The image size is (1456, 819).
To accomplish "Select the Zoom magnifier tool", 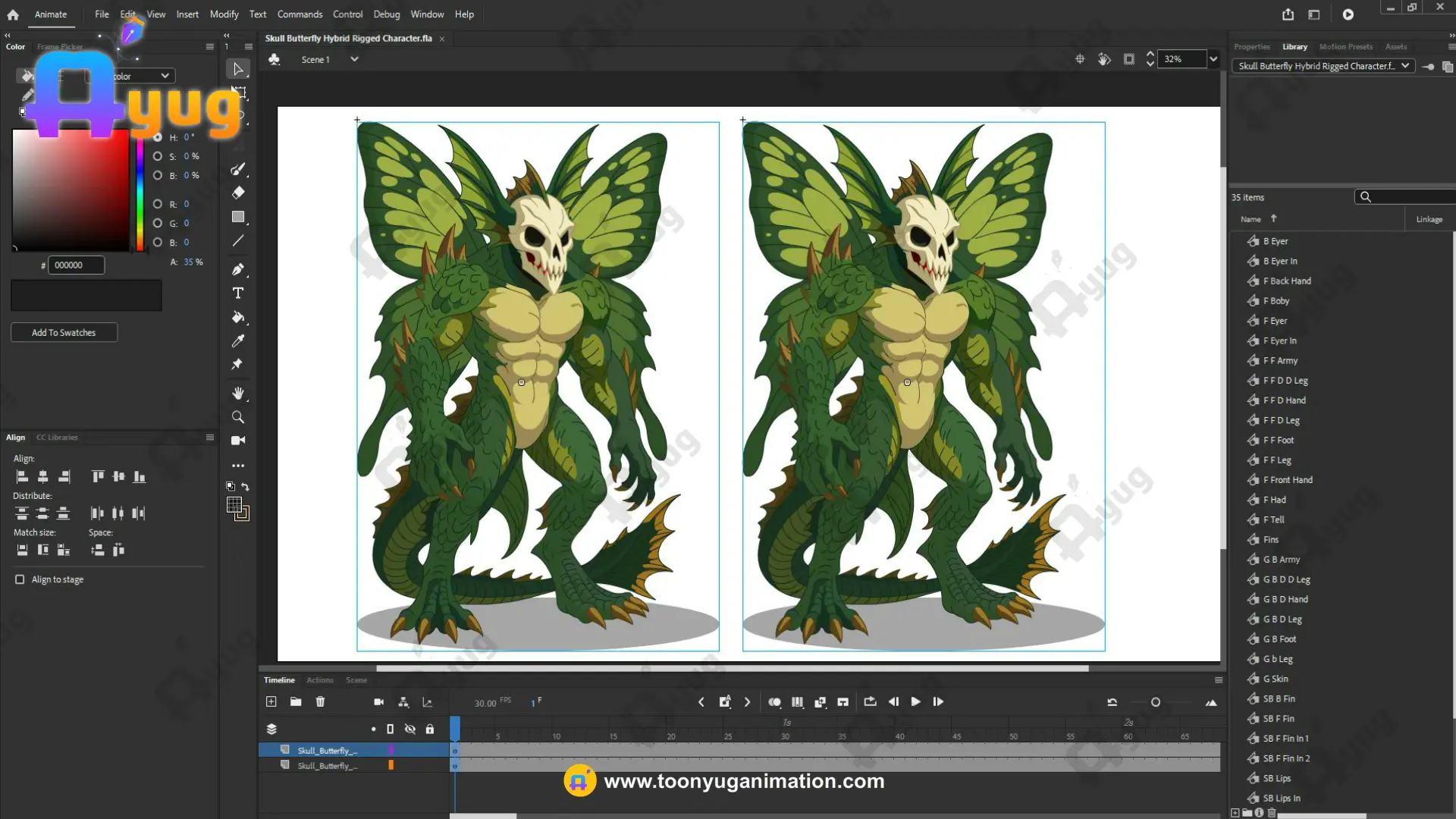I will pyautogui.click(x=238, y=417).
